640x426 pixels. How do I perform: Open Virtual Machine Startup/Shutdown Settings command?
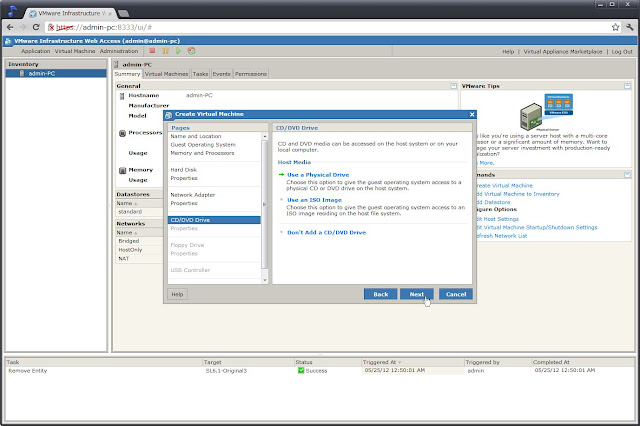click(537, 227)
